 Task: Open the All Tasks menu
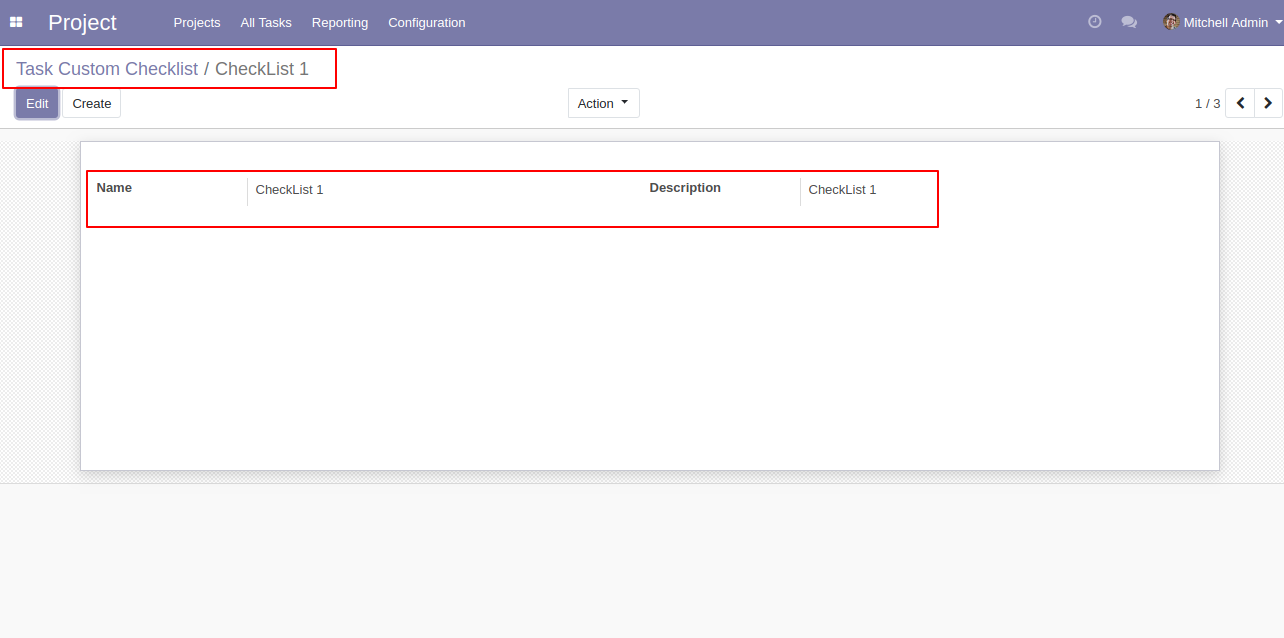[x=266, y=22]
